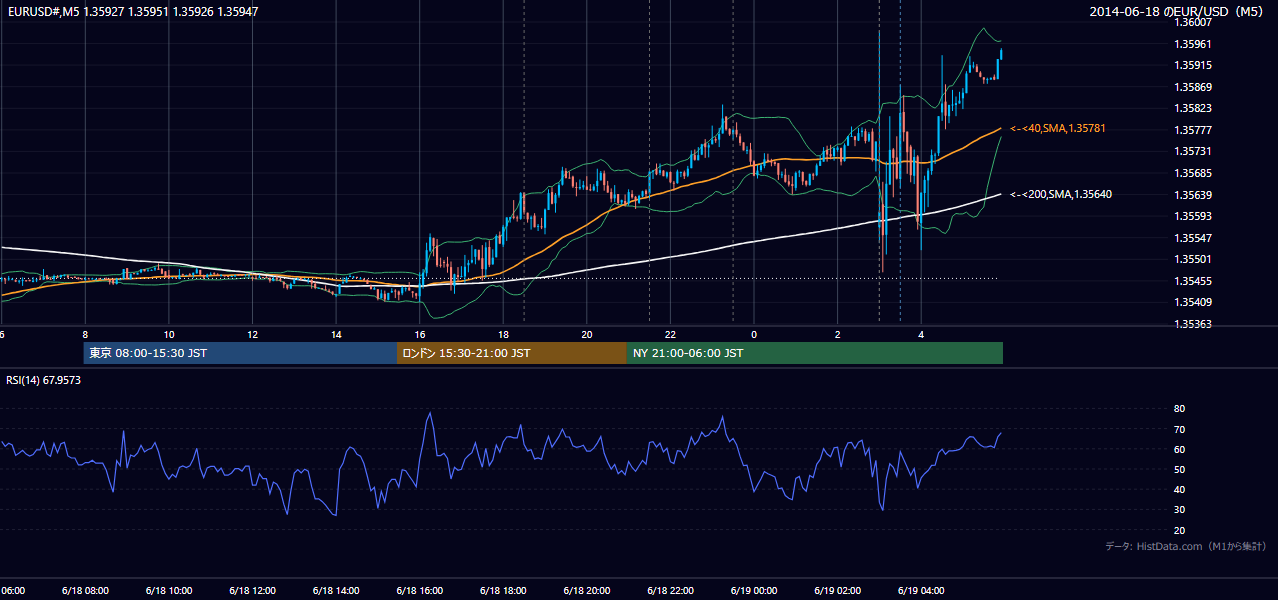Click price axis value 1.35961
Viewport: 1278px width, 600px height.
[x=1192, y=44]
